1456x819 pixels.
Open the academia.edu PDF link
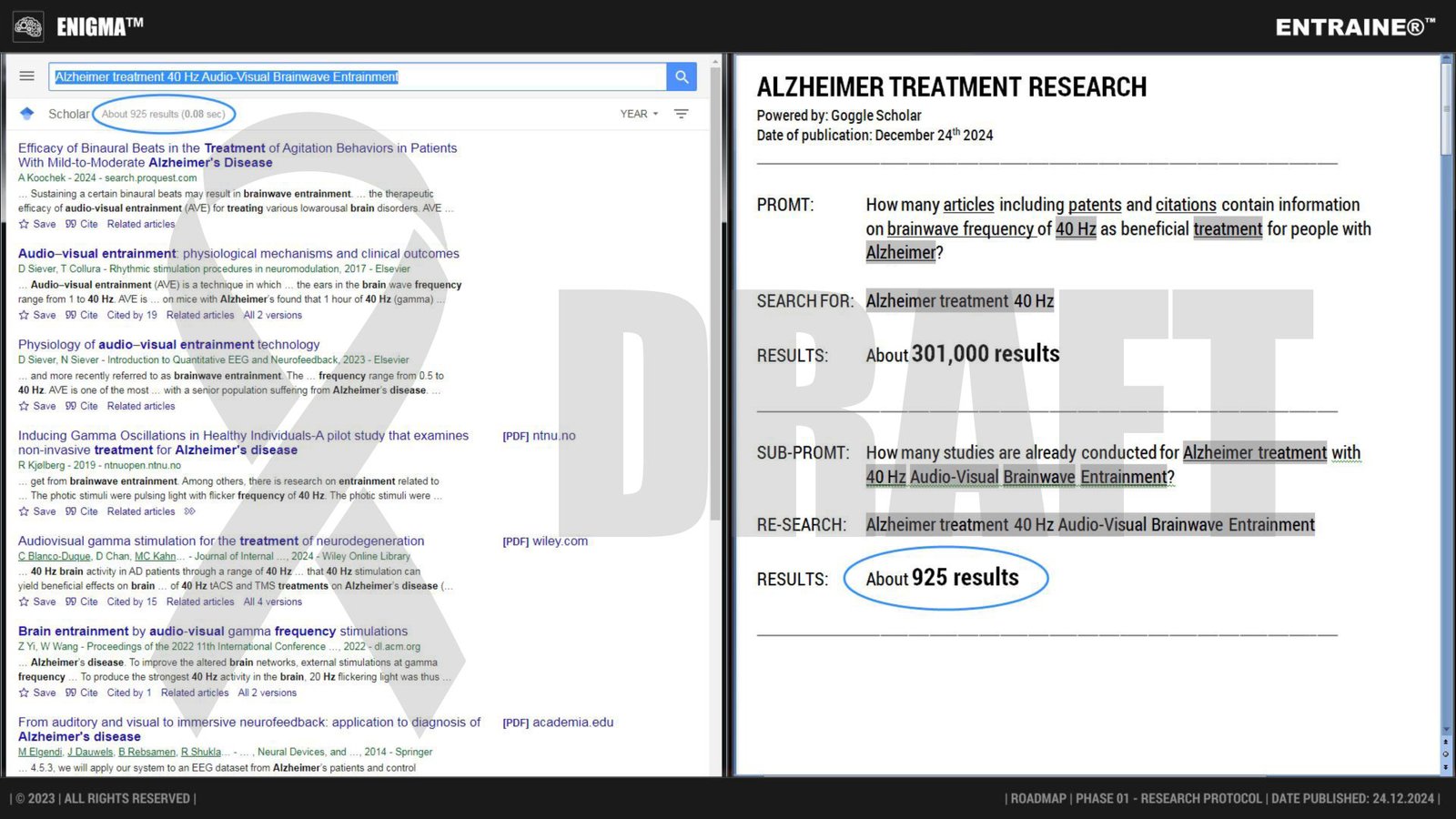click(x=558, y=722)
